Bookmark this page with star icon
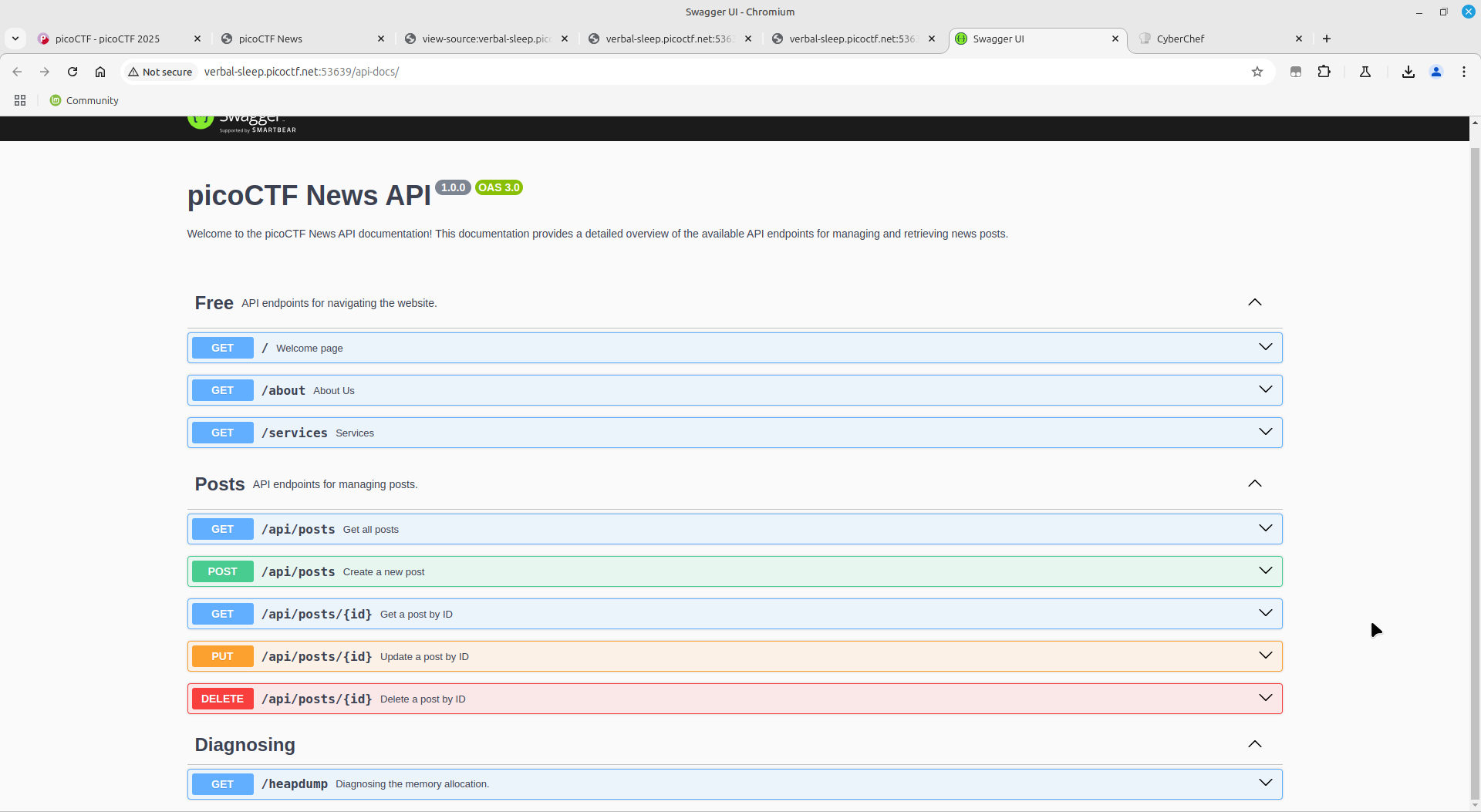This screenshot has width=1481, height=812. [x=1257, y=72]
